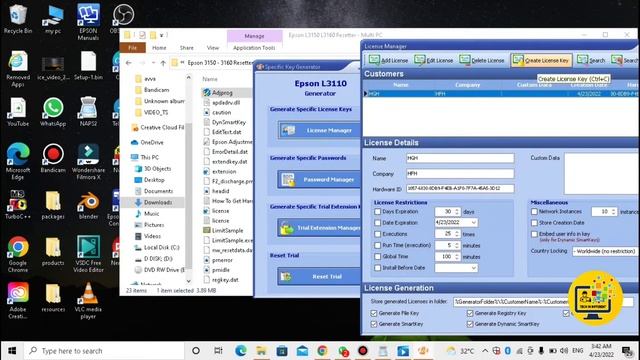
Task: Uncheck Generate Dynamic SmartKey
Action: coord(470,324)
